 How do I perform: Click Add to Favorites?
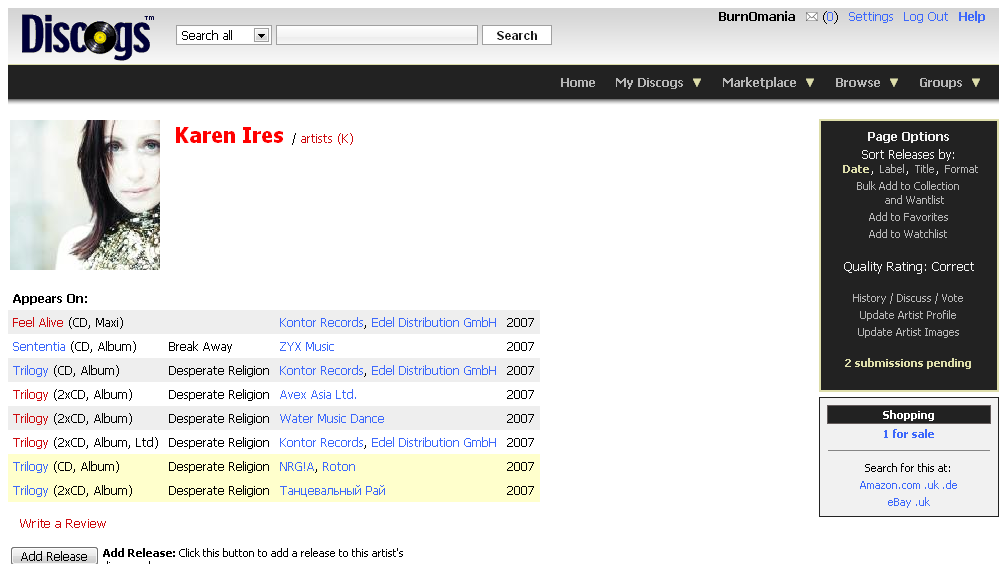click(908, 217)
